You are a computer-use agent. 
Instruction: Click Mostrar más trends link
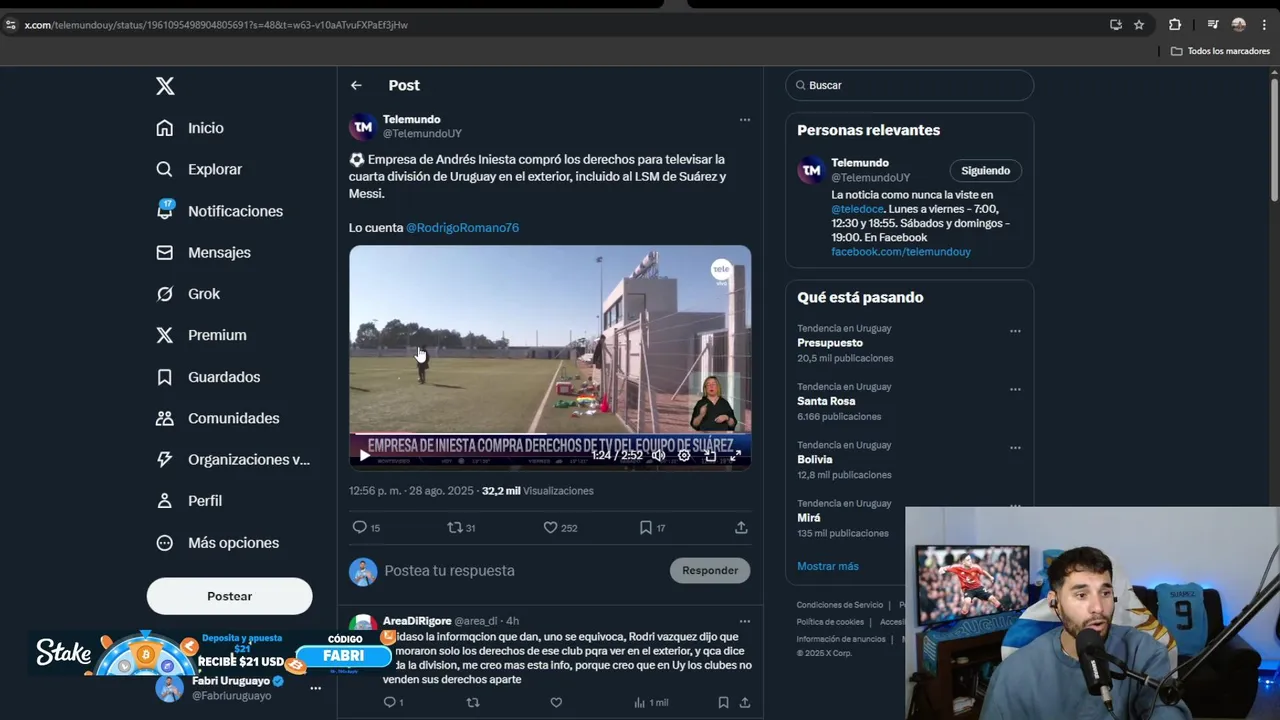pyautogui.click(x=828, y=566)
